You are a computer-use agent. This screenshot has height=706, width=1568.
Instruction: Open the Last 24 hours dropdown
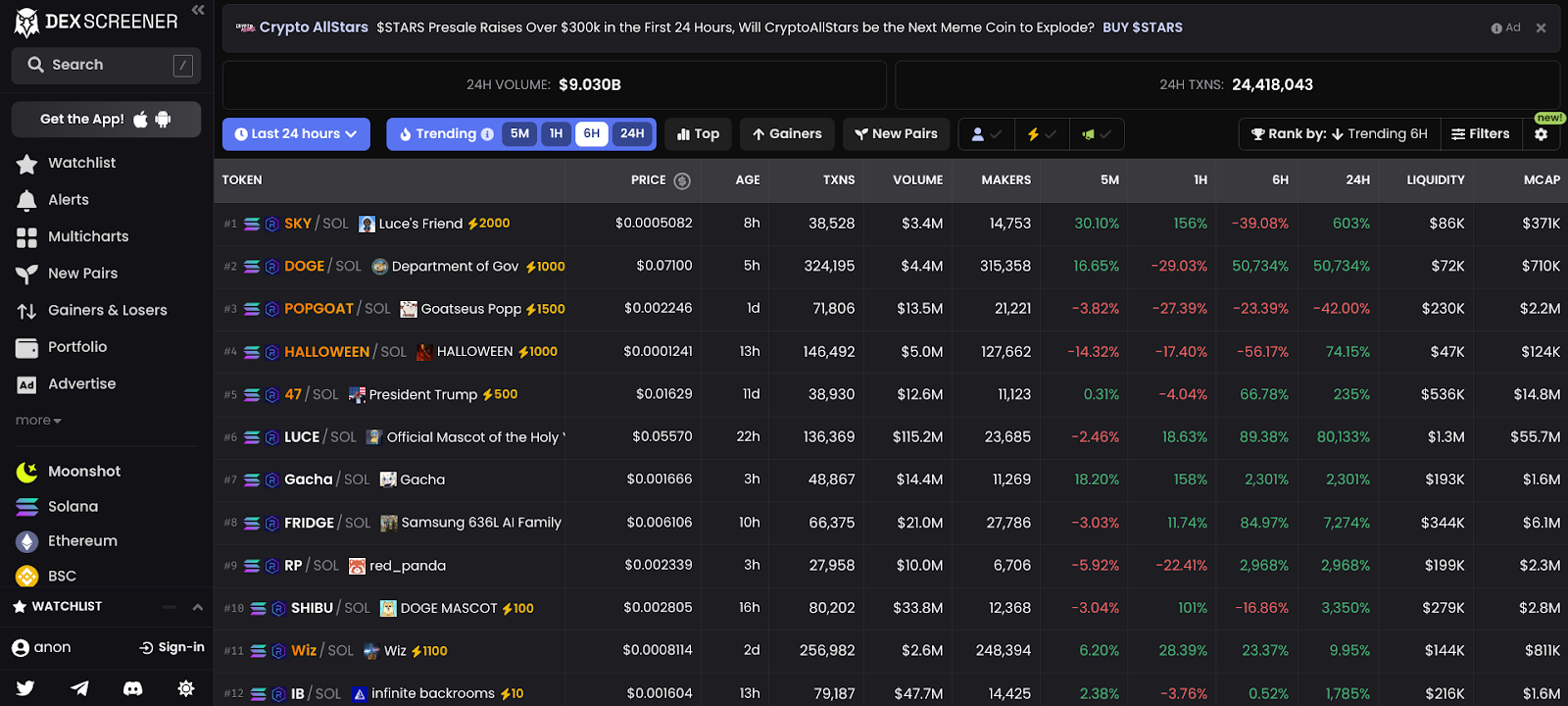pos(296,134)
